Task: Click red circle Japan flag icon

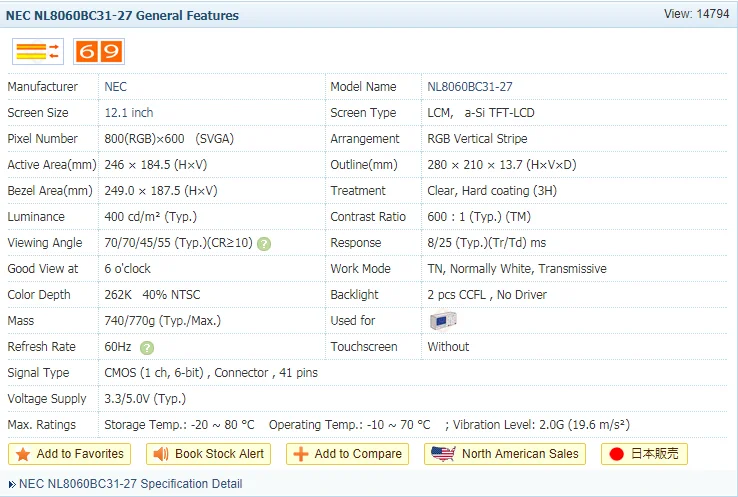Action: (x=616, y=454)
